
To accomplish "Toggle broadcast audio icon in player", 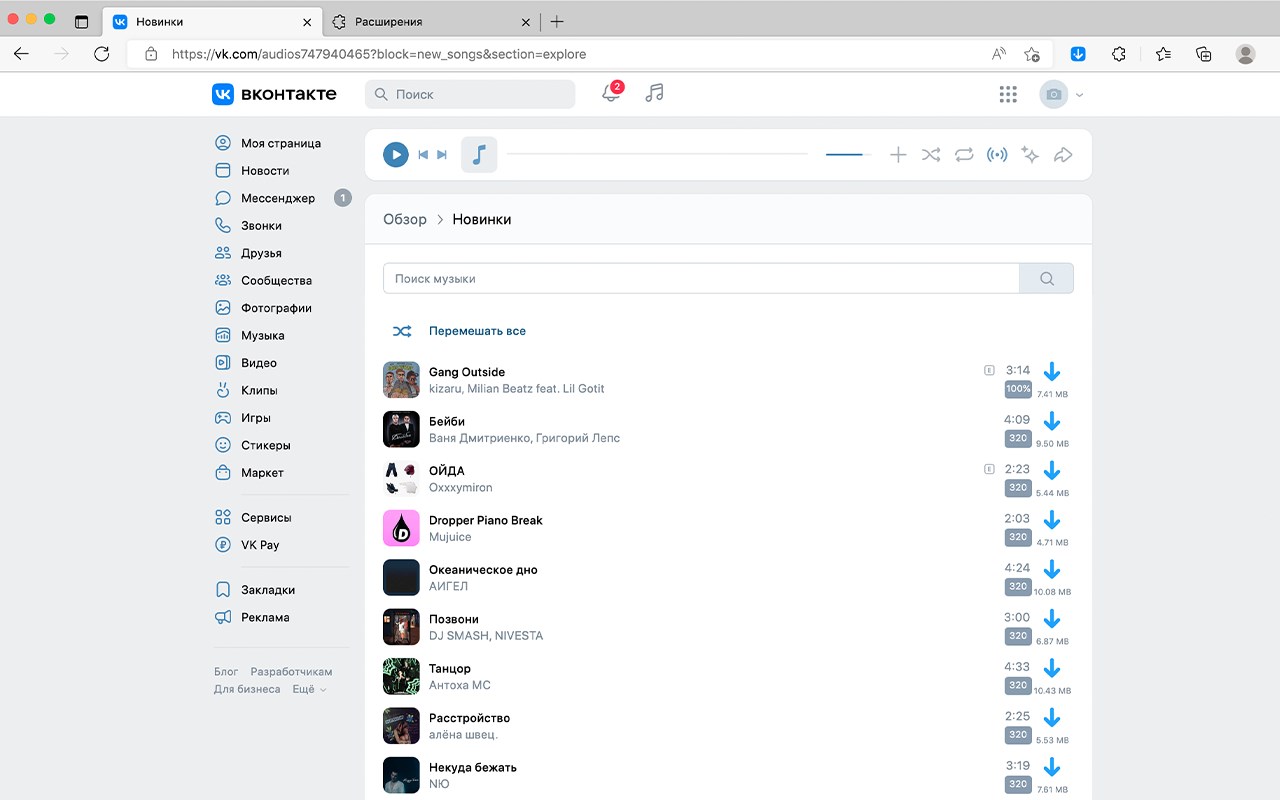I will (997, 155).
